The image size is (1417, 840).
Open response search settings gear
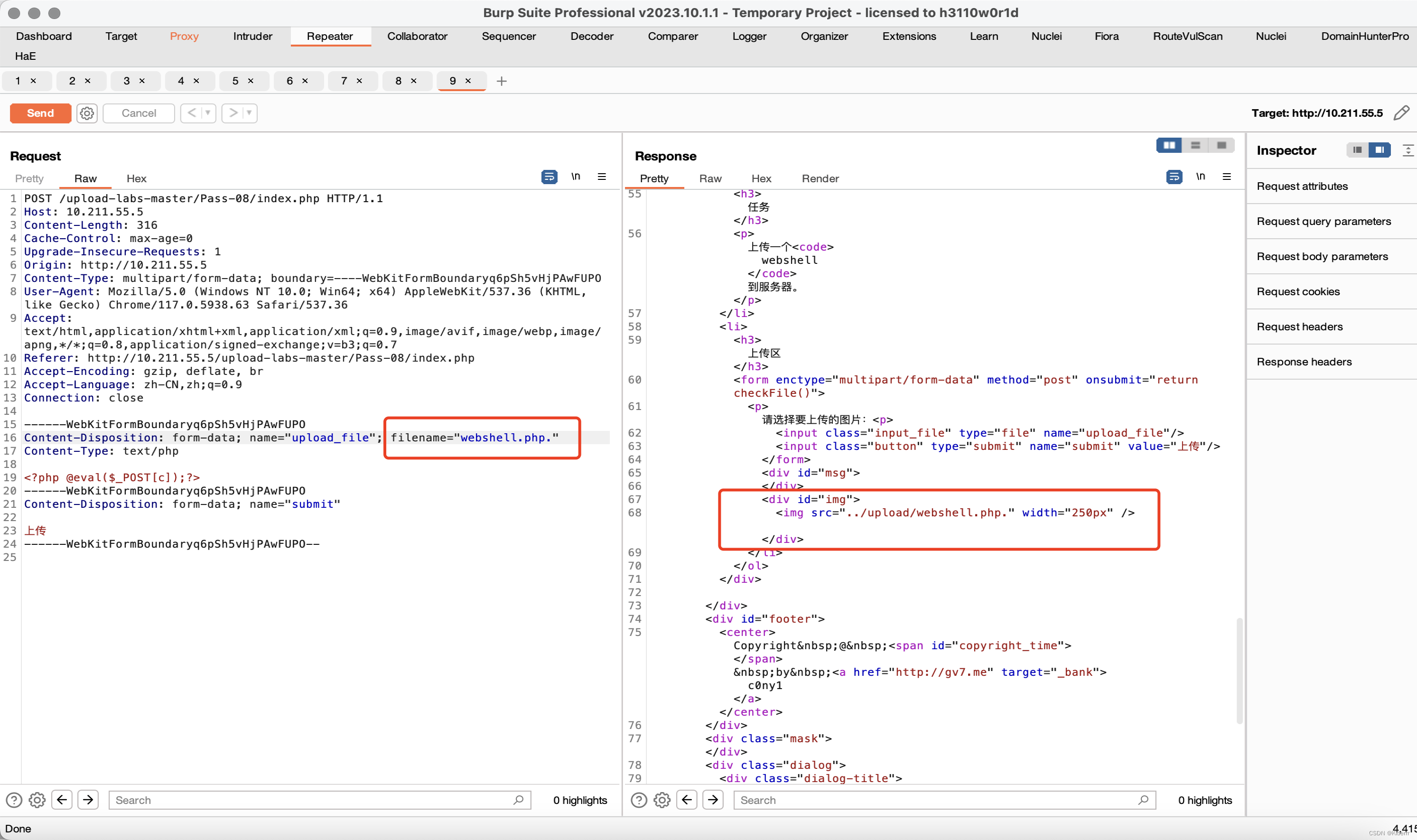pyautogui.click(x=662, y=800)
